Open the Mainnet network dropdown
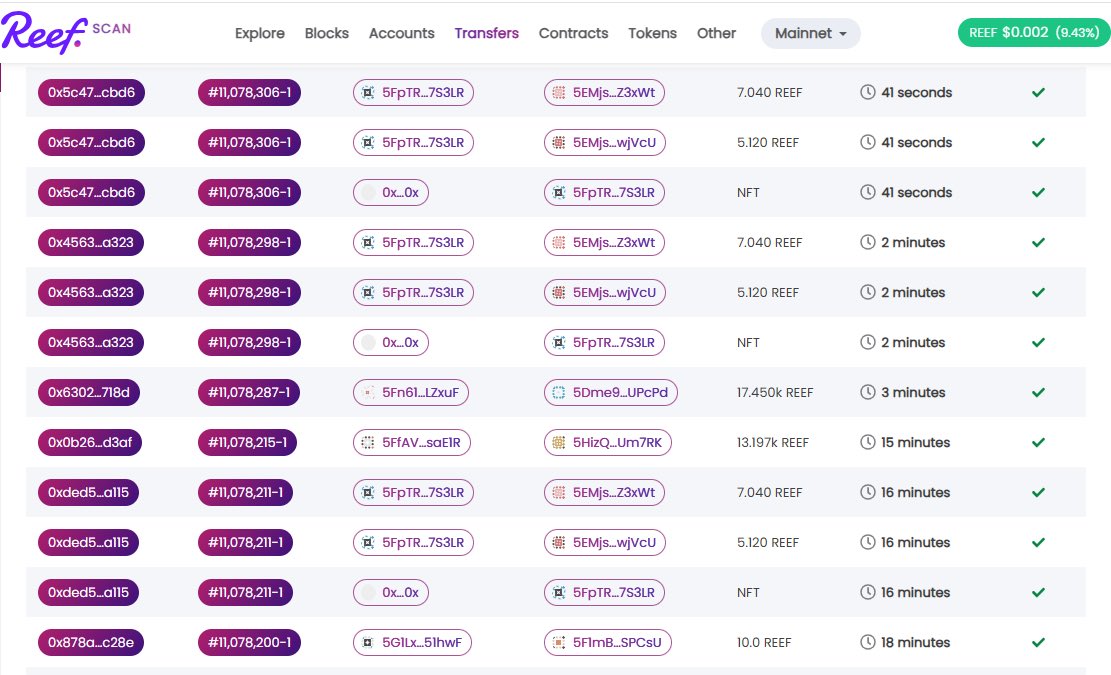This screenshot has width=1111, height=675. tap(810, 33)
